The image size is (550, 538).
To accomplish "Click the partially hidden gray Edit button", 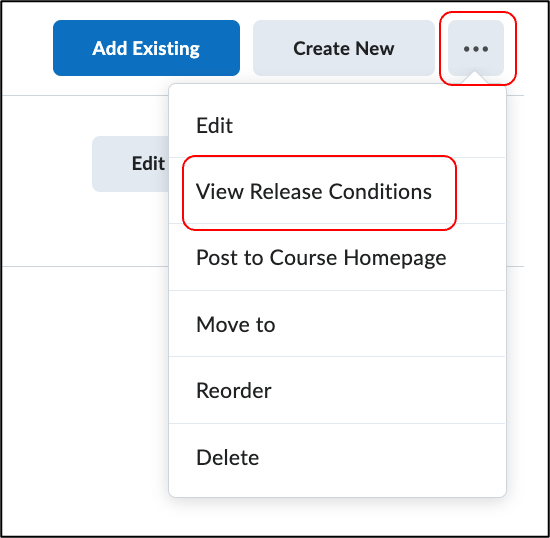I will click(x=130, y=164).
